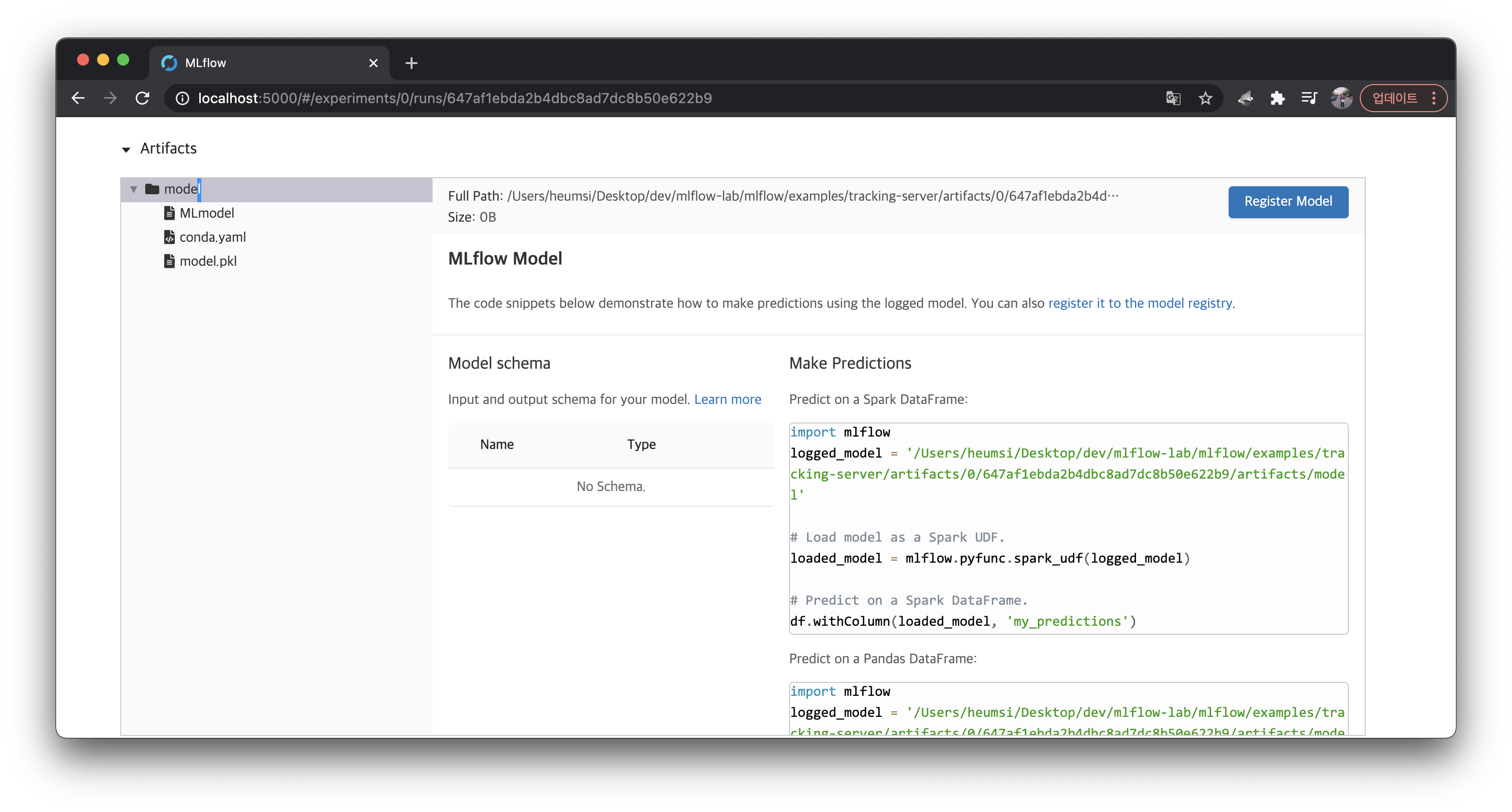Click the address bar URL
Image resolution: width=1512 pixels, height=812 pixels.
pyautogui.click(x=455, y=98)
